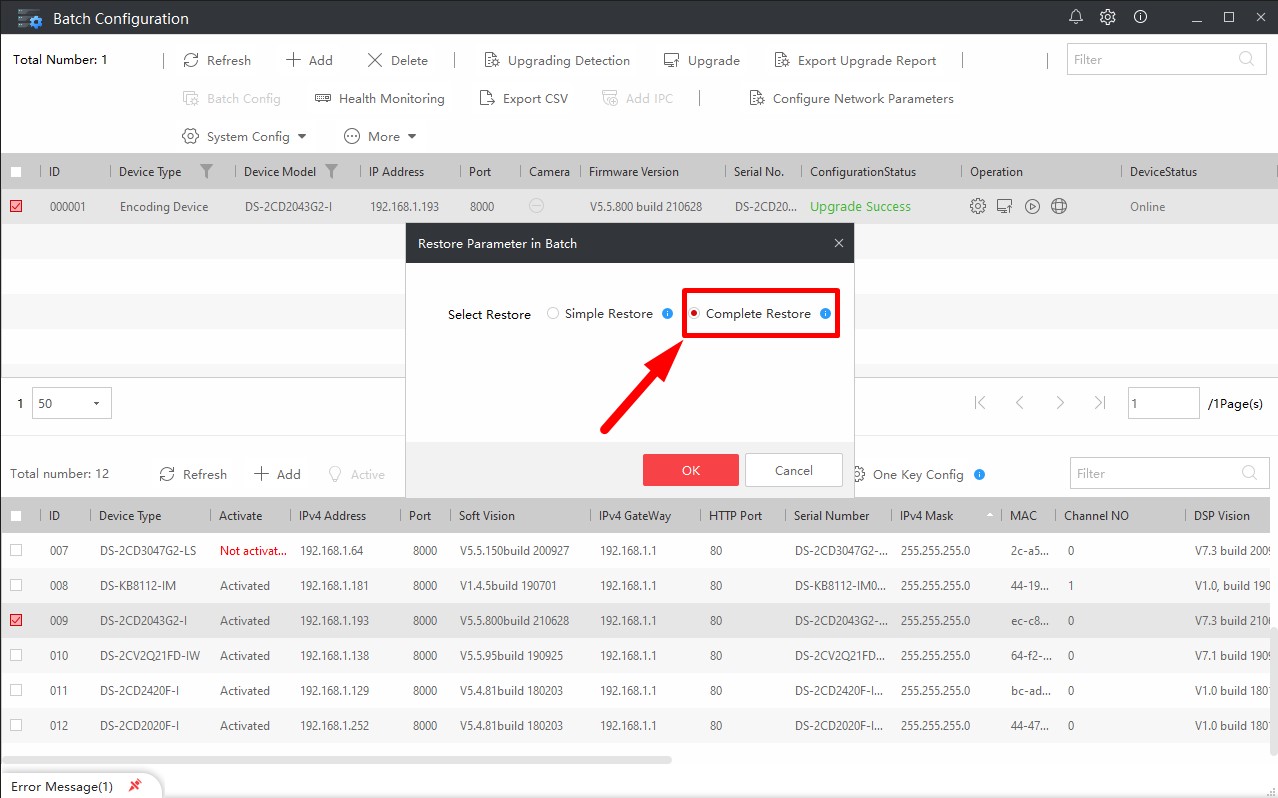Click the info icon next to One Key Config
This screenshot has width=1278, height=798.
click(979, 474)
